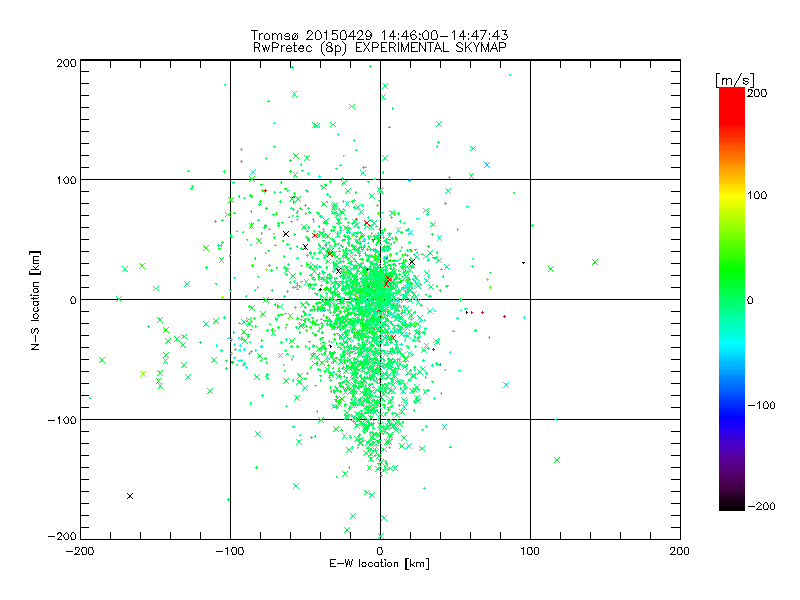
Task: Click the blue X marker northeast of center
Action: click(x=487, y=165)
